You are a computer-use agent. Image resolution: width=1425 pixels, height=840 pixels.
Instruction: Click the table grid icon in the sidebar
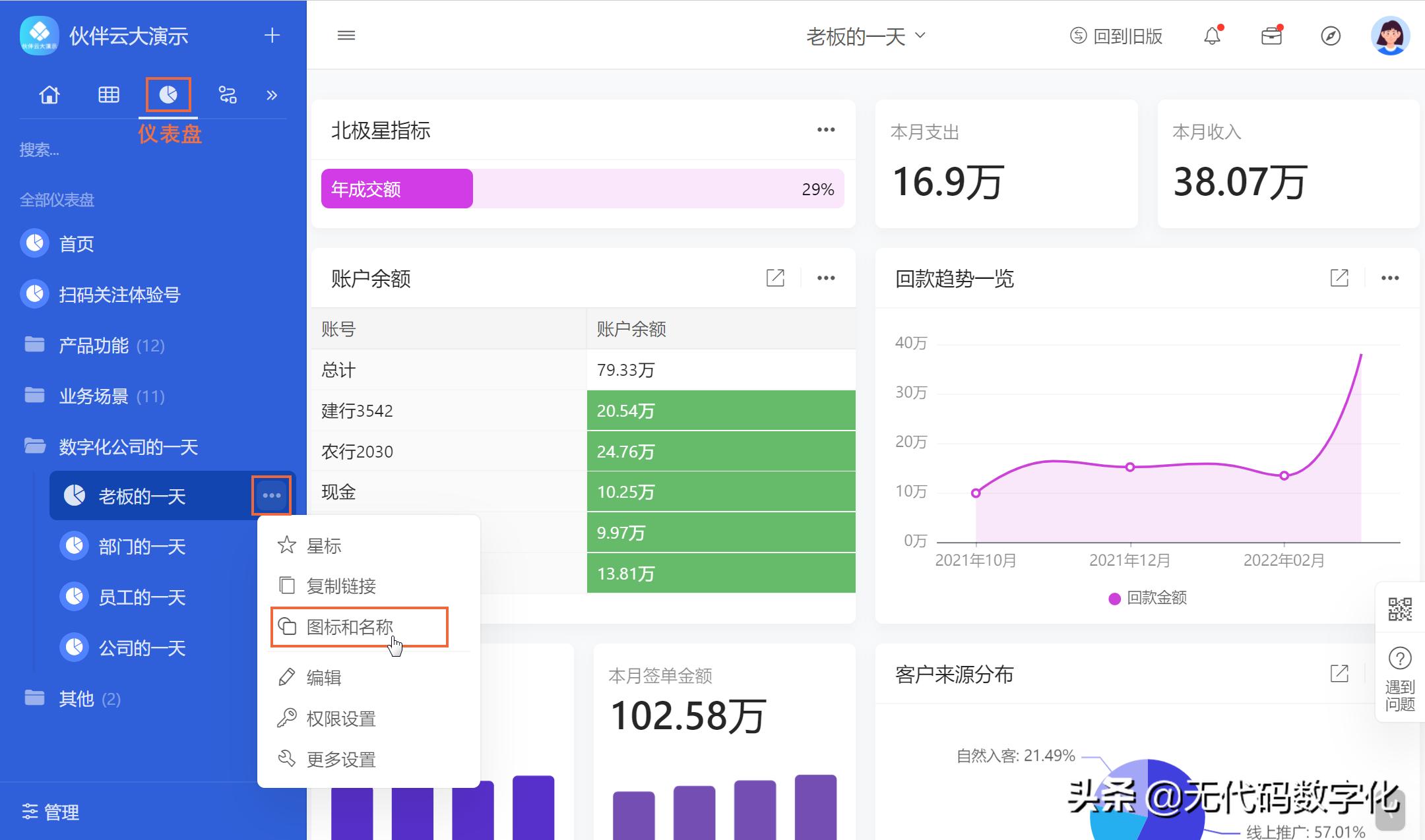coord(109,94)
